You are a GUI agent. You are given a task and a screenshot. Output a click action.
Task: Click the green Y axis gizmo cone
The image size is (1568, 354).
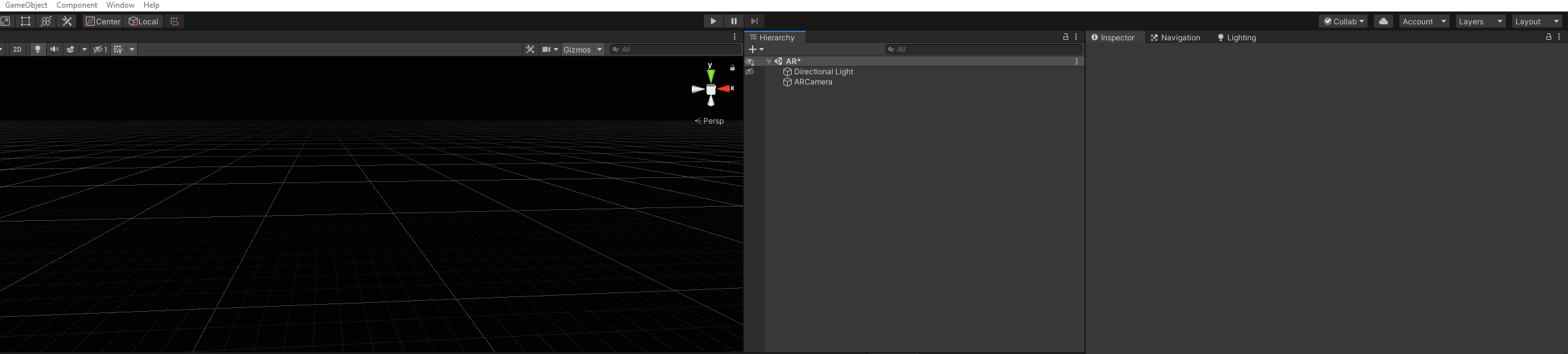tap(710, 76)
